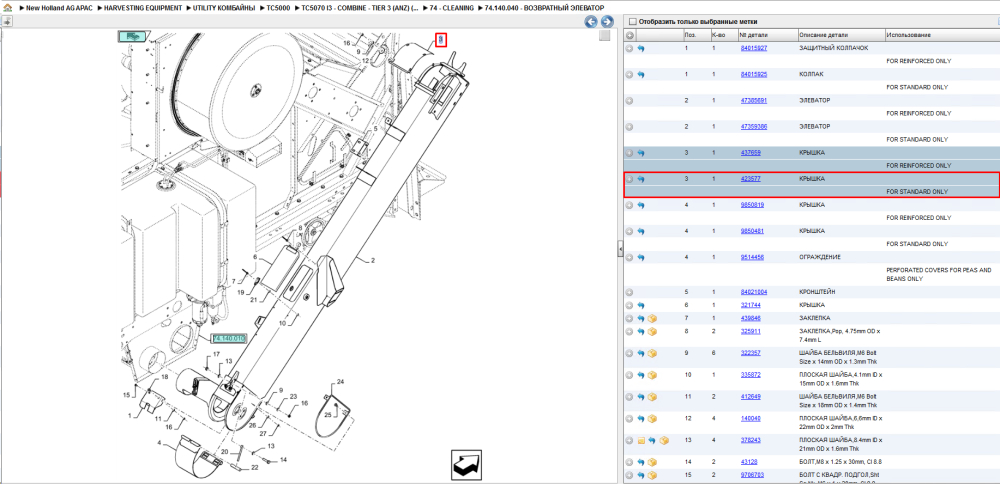Screen dimensions: 1000x484
Task: Open part number 9850819 link
Action: (752, 205)
